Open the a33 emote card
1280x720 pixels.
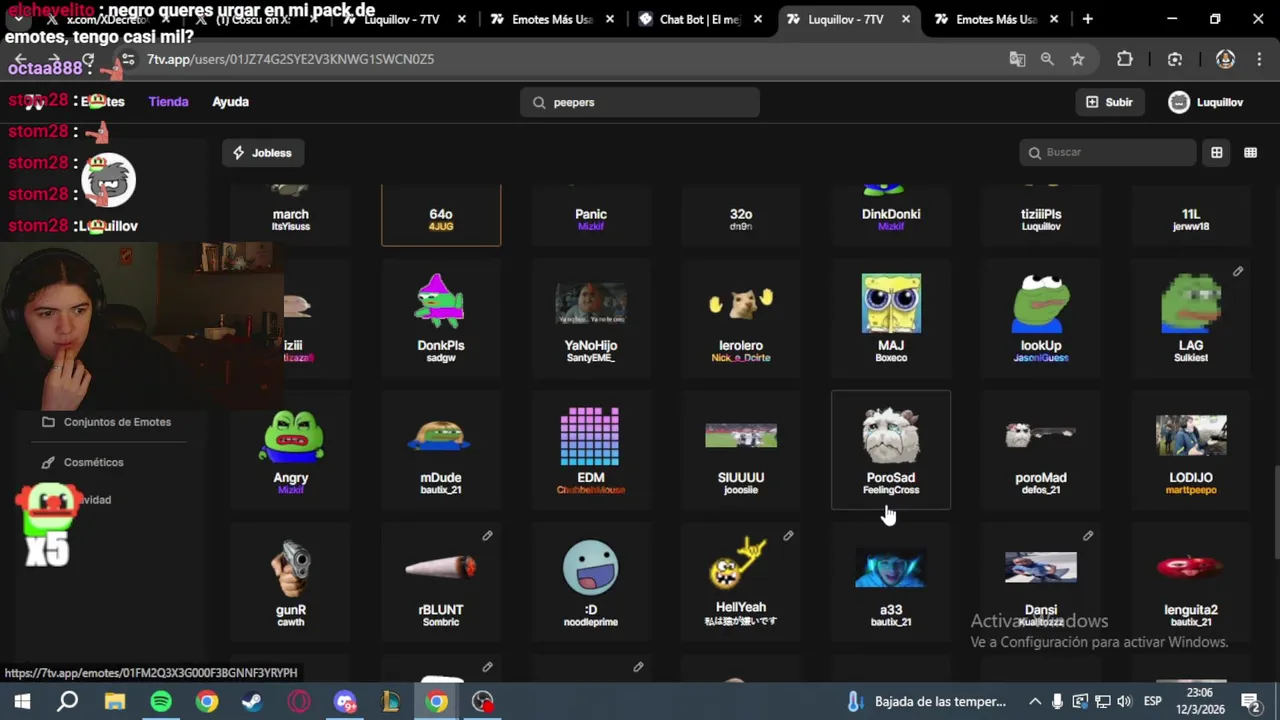891,582
